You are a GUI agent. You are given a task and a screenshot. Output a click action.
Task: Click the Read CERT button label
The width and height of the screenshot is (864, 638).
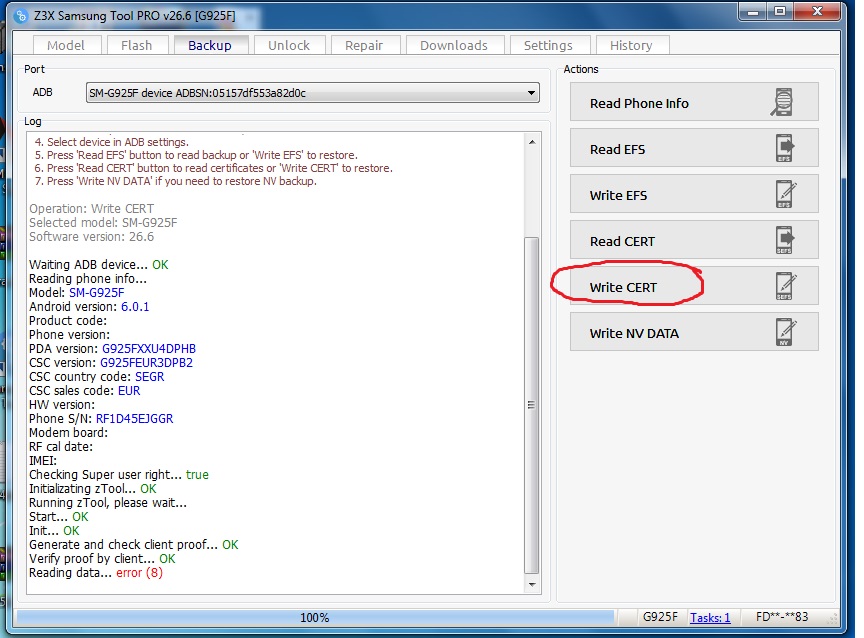click(x=622, y=241)
